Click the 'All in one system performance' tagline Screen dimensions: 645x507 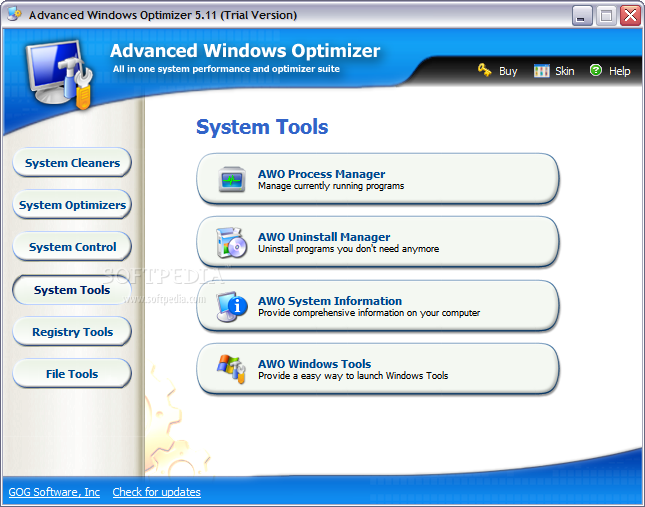tap(226, 69)
